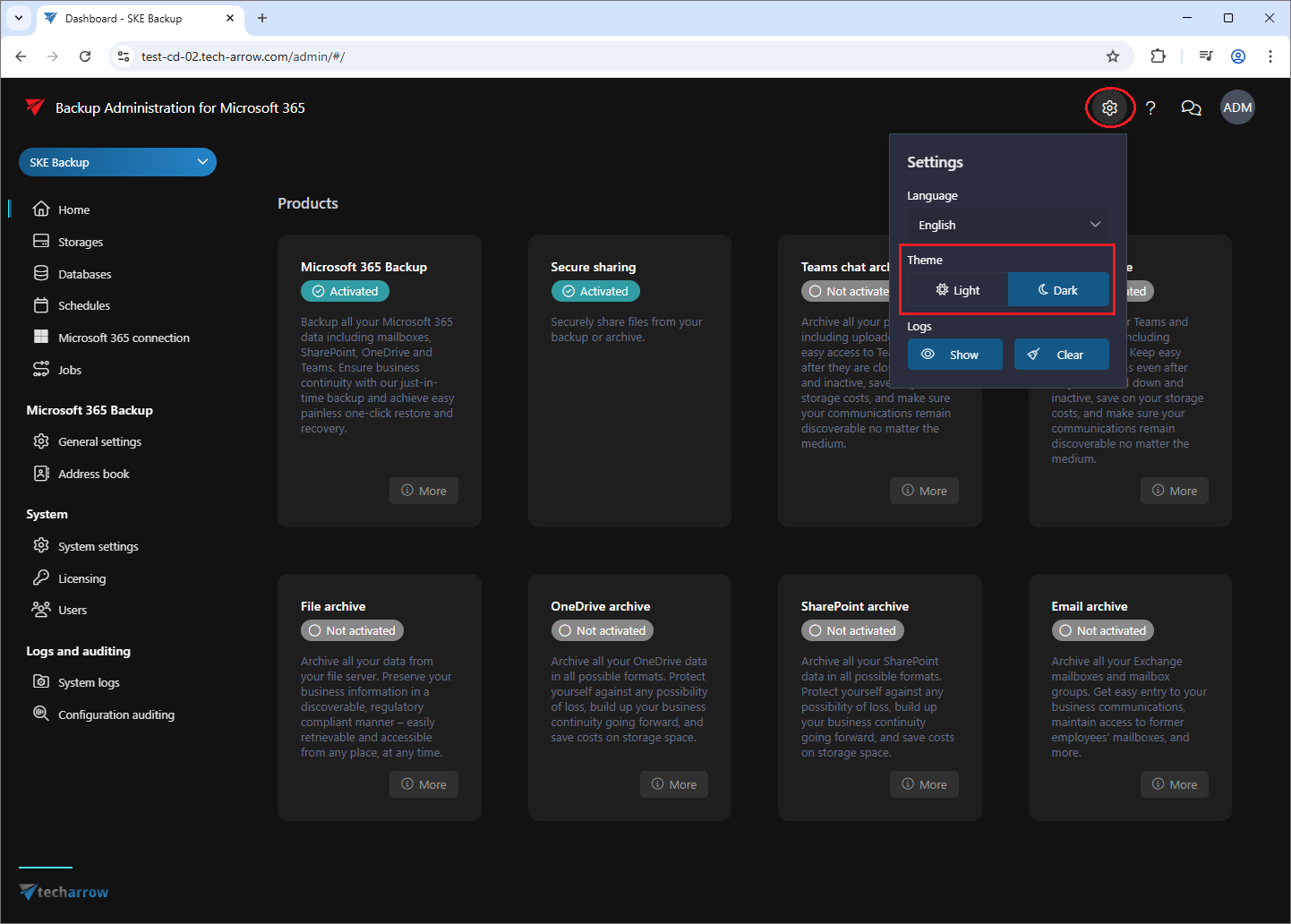Viewport: 1291px width, 924px height.
Task: Click the ADM user avatar
Action: [x=1237, y=107]
